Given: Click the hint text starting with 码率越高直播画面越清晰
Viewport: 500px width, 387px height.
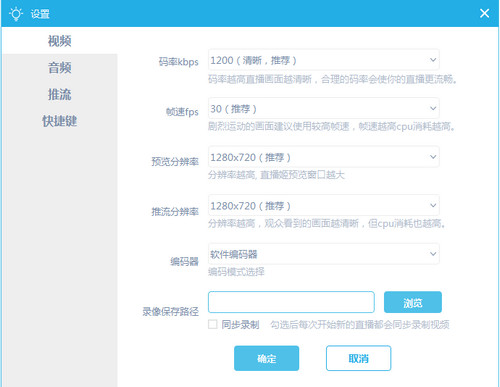Looking at the screenshot, I should click(x=332, y=79).
